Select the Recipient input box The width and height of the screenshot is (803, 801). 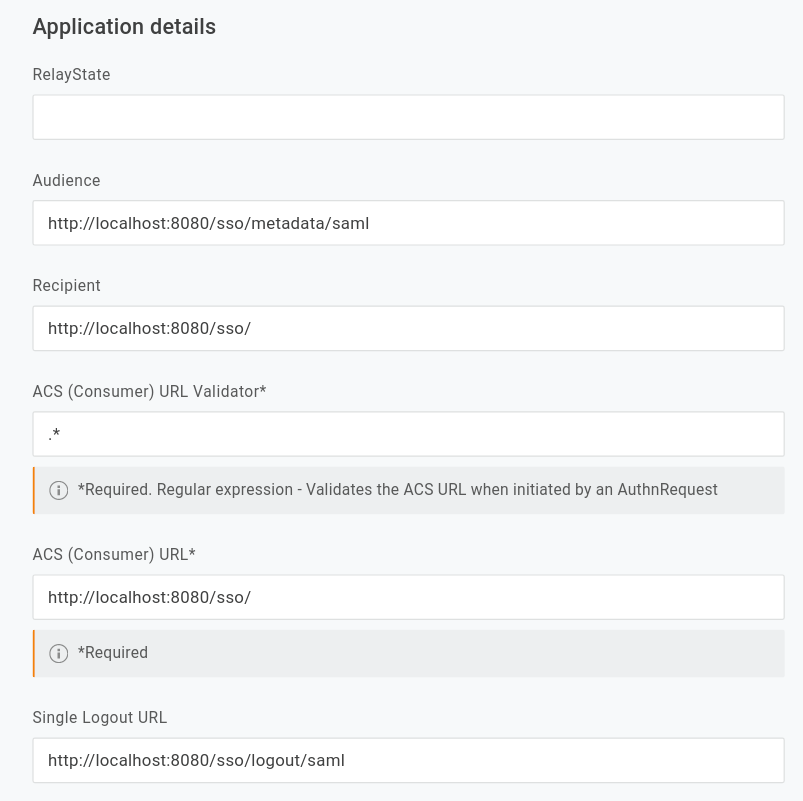[x=408, y=328]
